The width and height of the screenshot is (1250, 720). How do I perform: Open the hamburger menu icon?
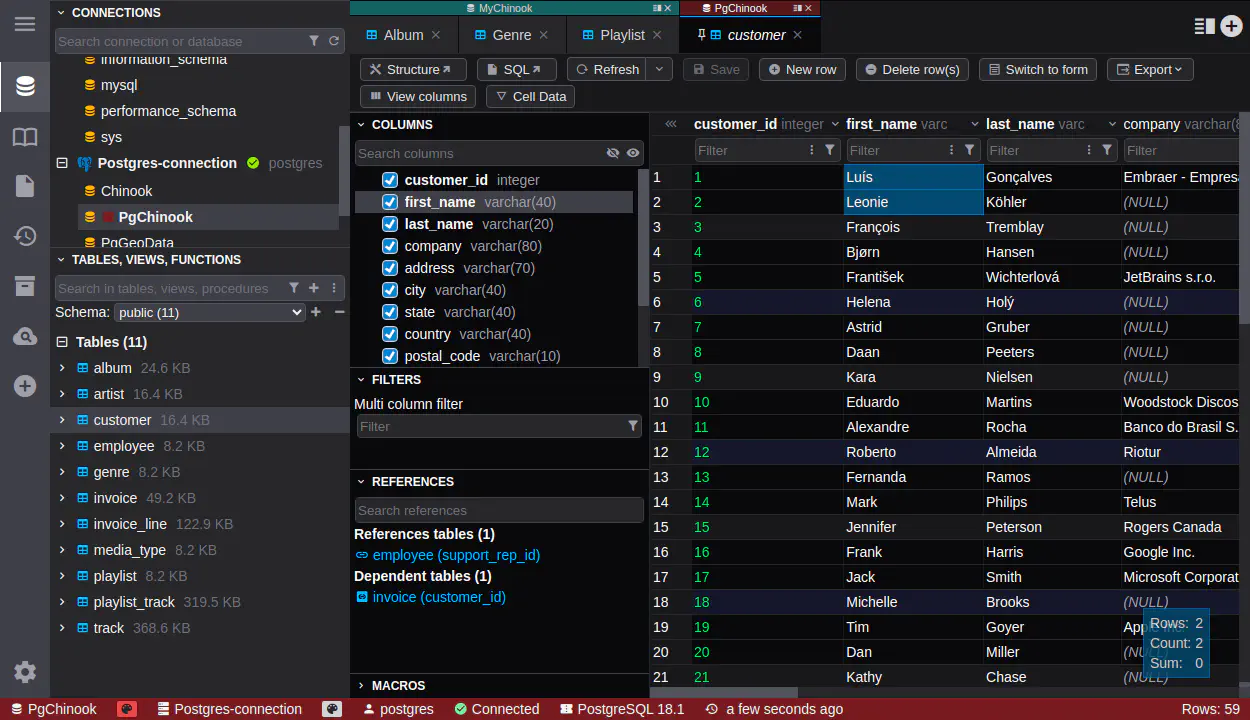pos(25,24)
